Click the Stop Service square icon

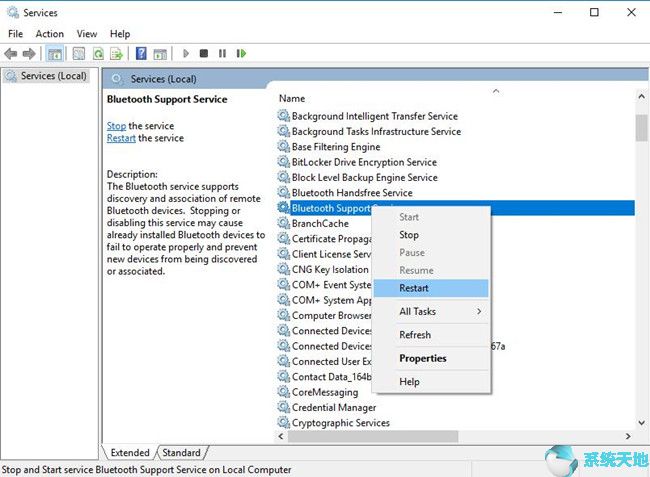point(204,53)
